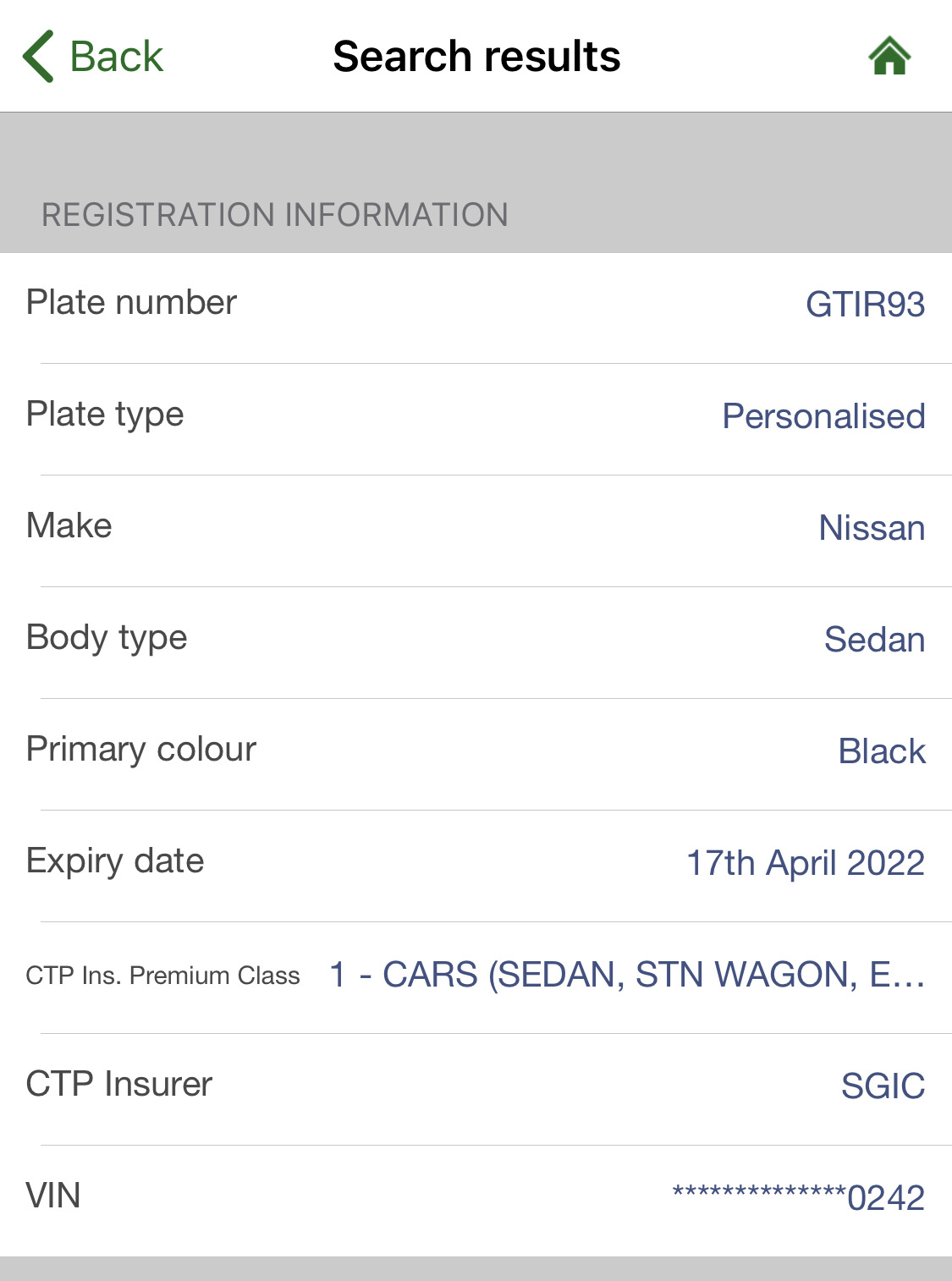The image size is (952, 1281).
Task: Tap the expiry date 17th April 2022
Action: [805, 863]
